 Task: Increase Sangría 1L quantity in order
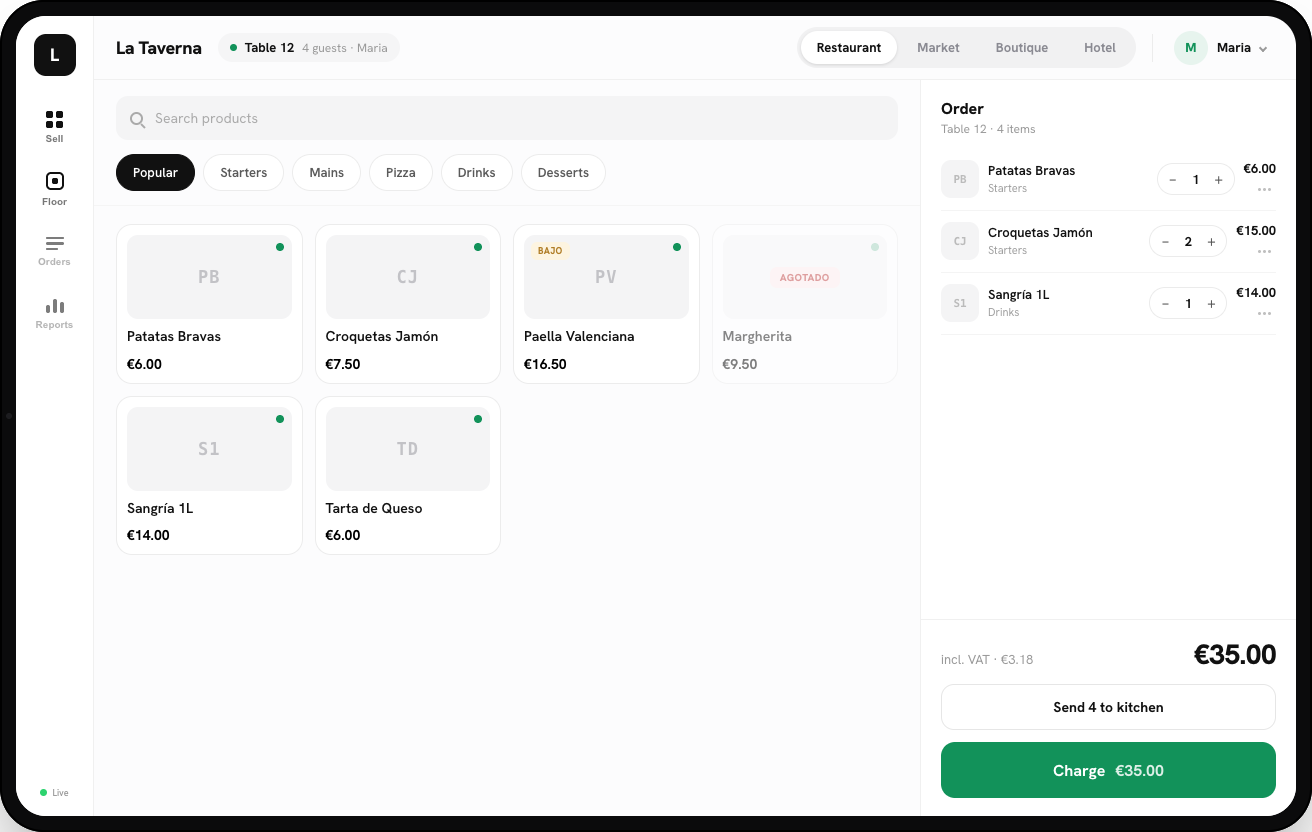[1211, 304]
